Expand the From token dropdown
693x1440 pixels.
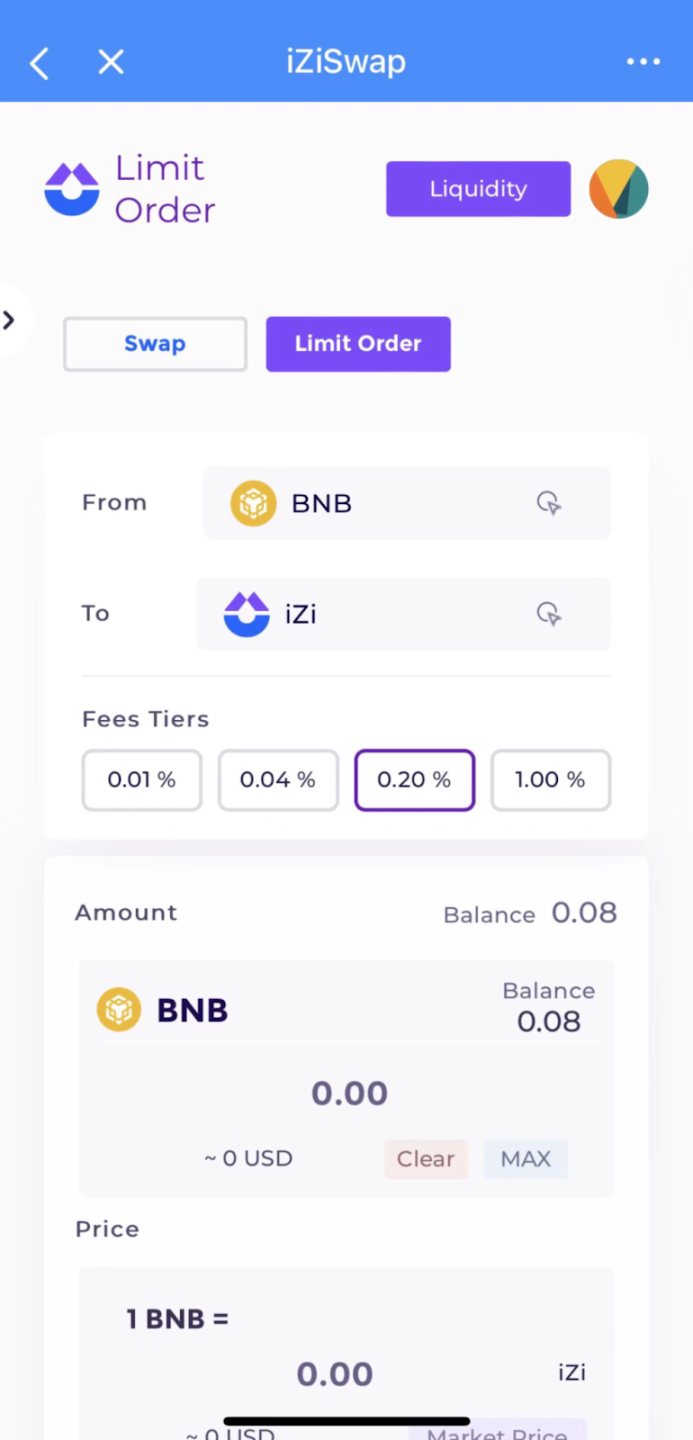tap(406, 503)
